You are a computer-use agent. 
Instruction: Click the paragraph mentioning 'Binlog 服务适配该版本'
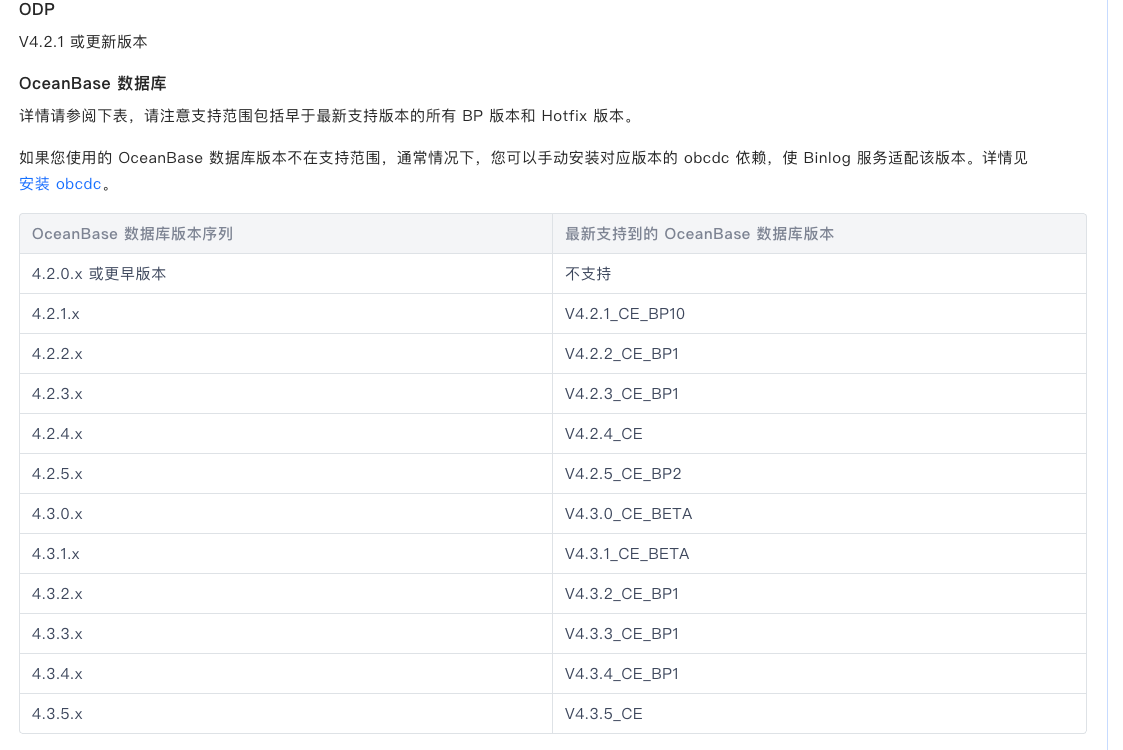click(x=524, y=171)
